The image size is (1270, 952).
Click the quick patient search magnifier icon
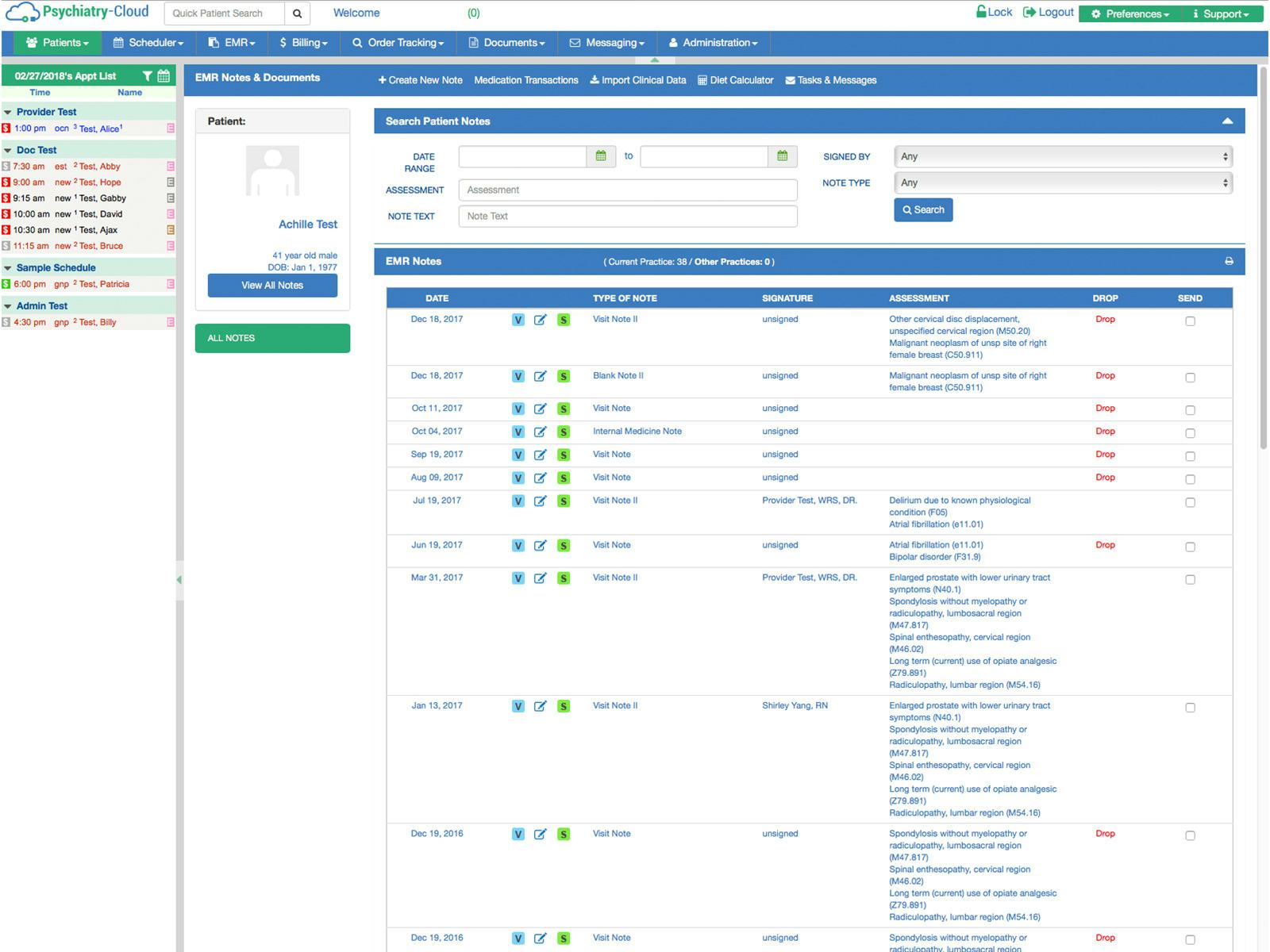coord(297,13)
